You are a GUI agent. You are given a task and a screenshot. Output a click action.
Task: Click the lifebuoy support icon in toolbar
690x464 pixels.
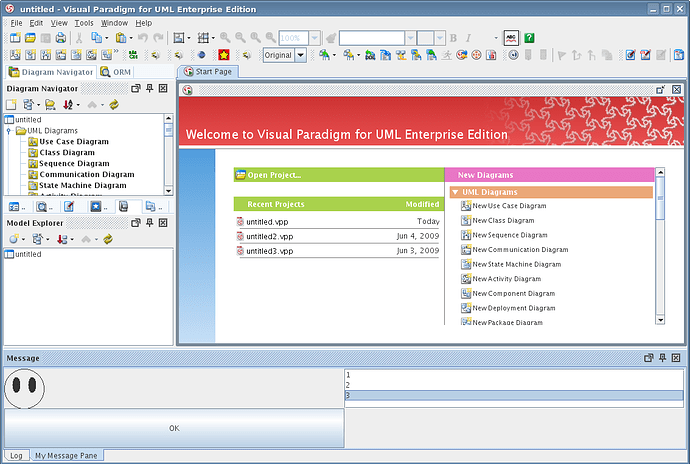[476, 55]
